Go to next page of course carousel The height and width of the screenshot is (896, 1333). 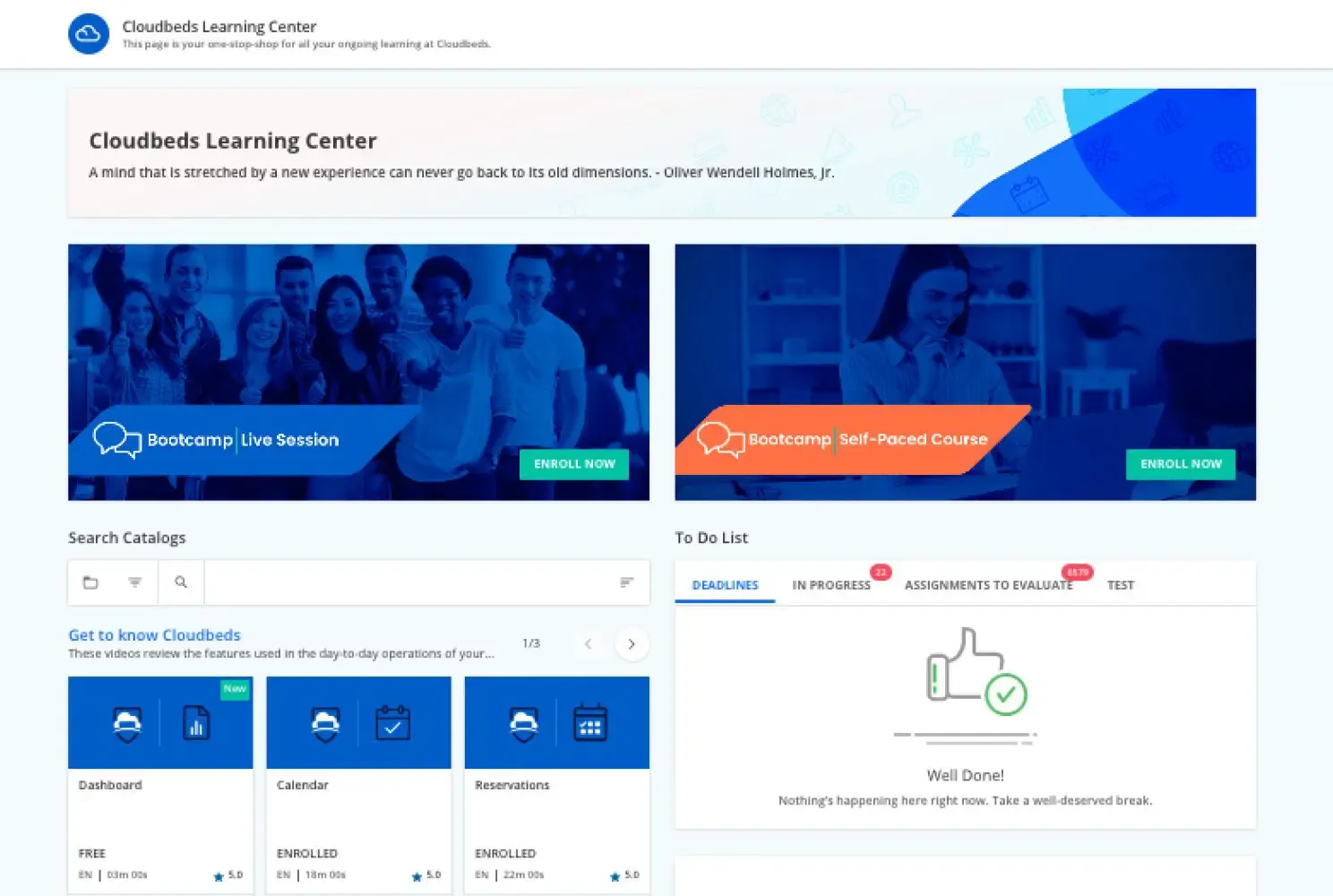click(632, 644)
